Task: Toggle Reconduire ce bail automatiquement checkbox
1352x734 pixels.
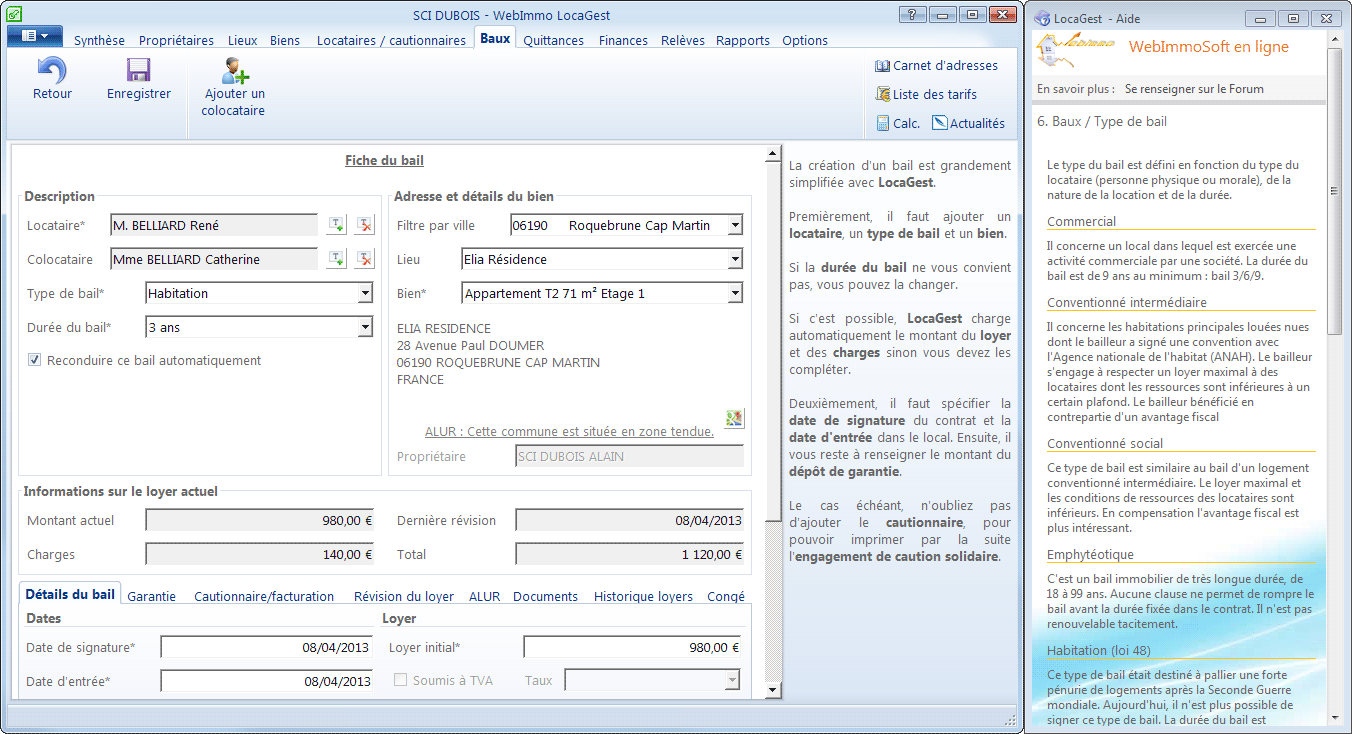Action: (x=35, y=361)
